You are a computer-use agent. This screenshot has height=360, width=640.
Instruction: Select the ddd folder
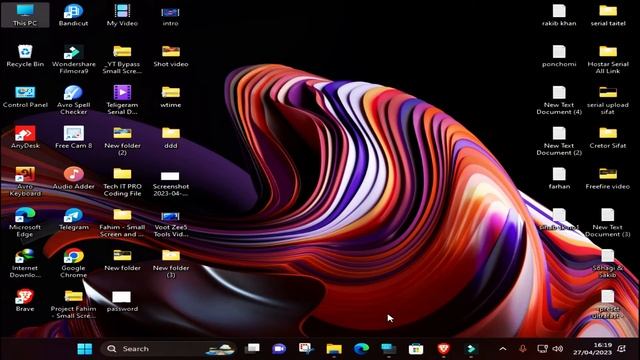click(x=171, y=138)
